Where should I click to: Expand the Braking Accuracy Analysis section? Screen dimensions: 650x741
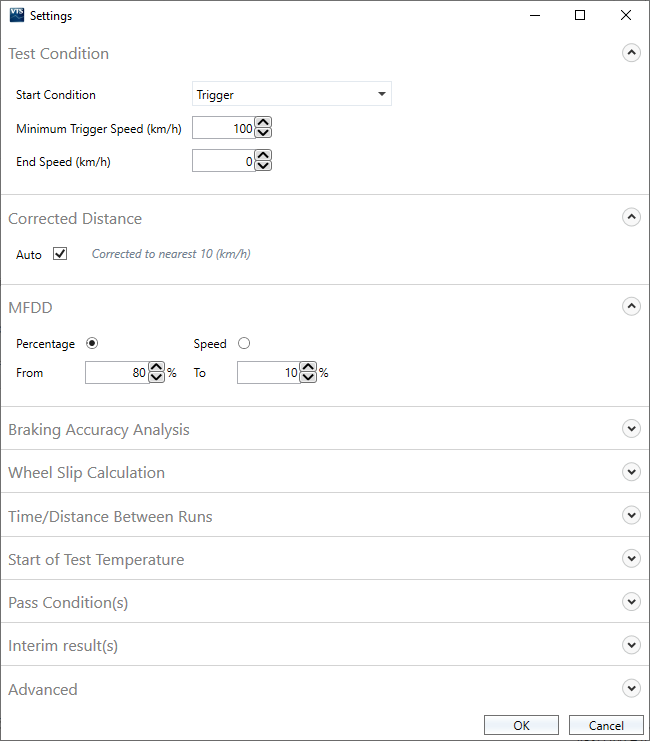point(631,428)
